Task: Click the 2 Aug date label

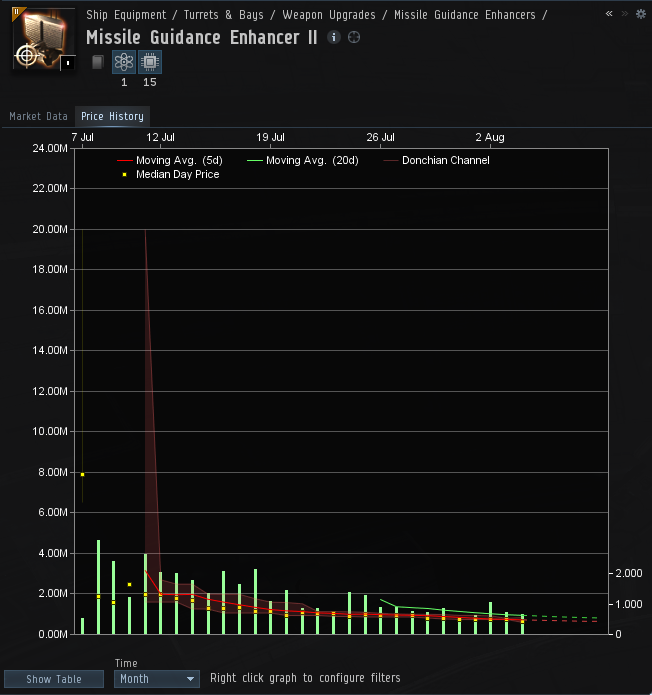Action: (x=490, y=137)
